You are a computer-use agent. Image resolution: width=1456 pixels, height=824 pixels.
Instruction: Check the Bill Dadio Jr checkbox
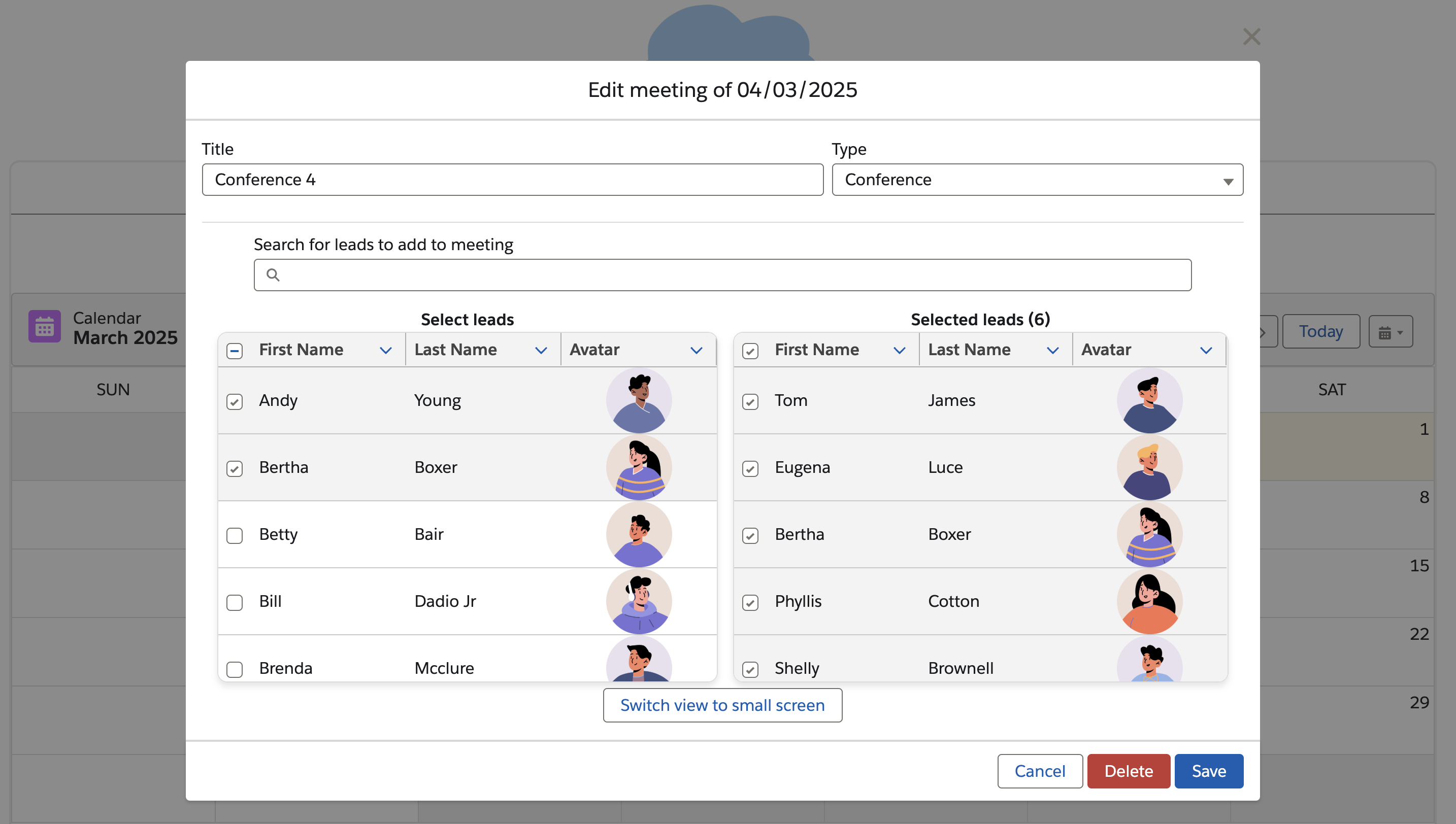pyautogui.click(x=235, y=602)
